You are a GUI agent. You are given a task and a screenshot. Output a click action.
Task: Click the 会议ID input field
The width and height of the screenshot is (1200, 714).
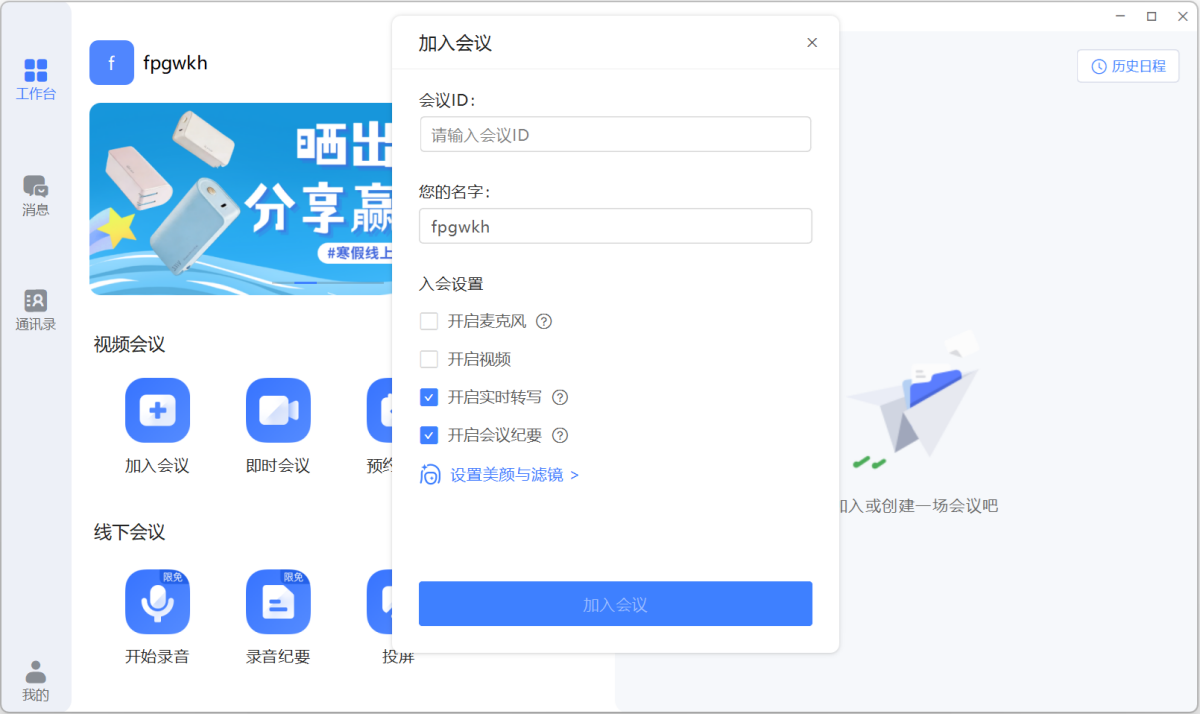615,134
